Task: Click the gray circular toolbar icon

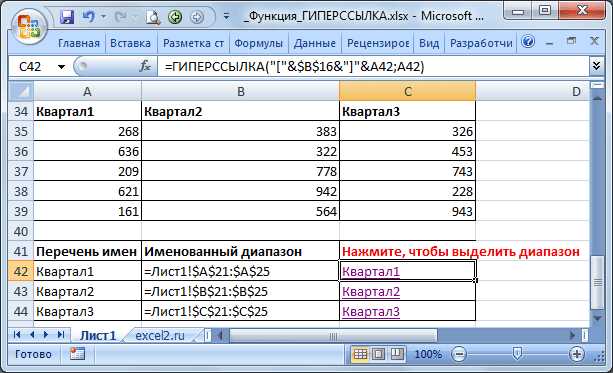Action: click(197, 17)
